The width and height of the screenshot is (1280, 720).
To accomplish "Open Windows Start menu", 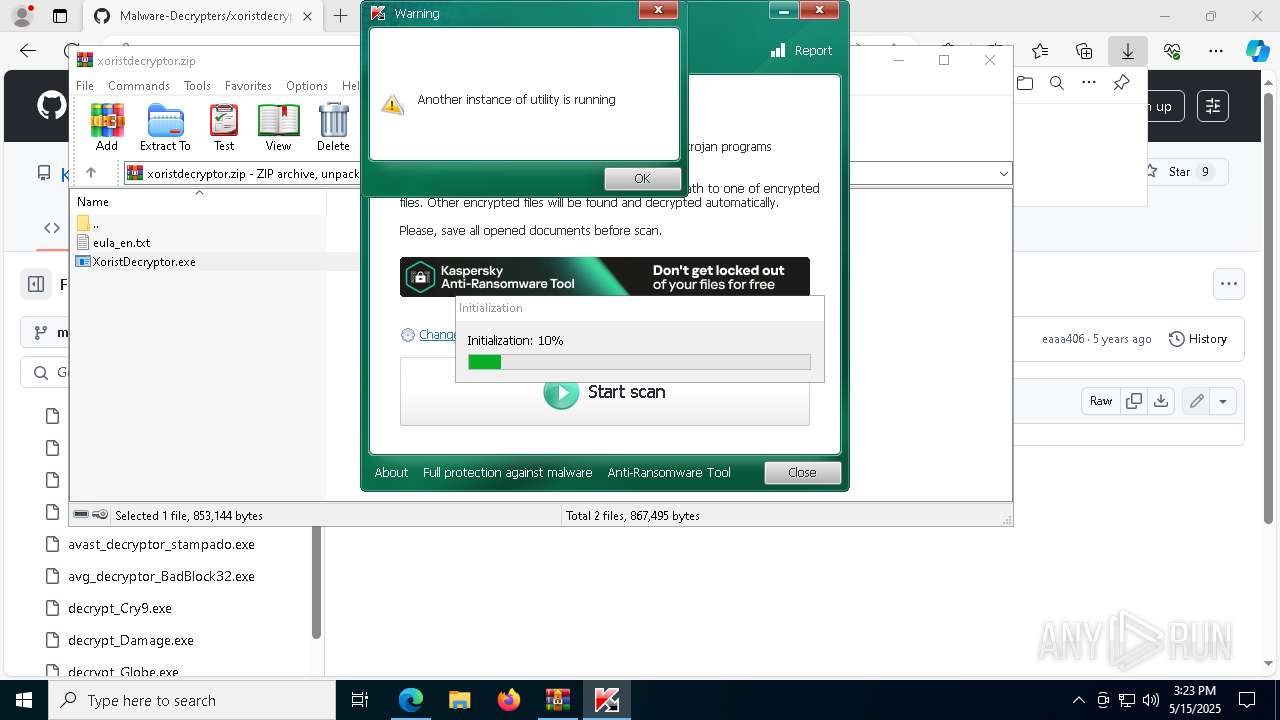I will tap(24, 700).
